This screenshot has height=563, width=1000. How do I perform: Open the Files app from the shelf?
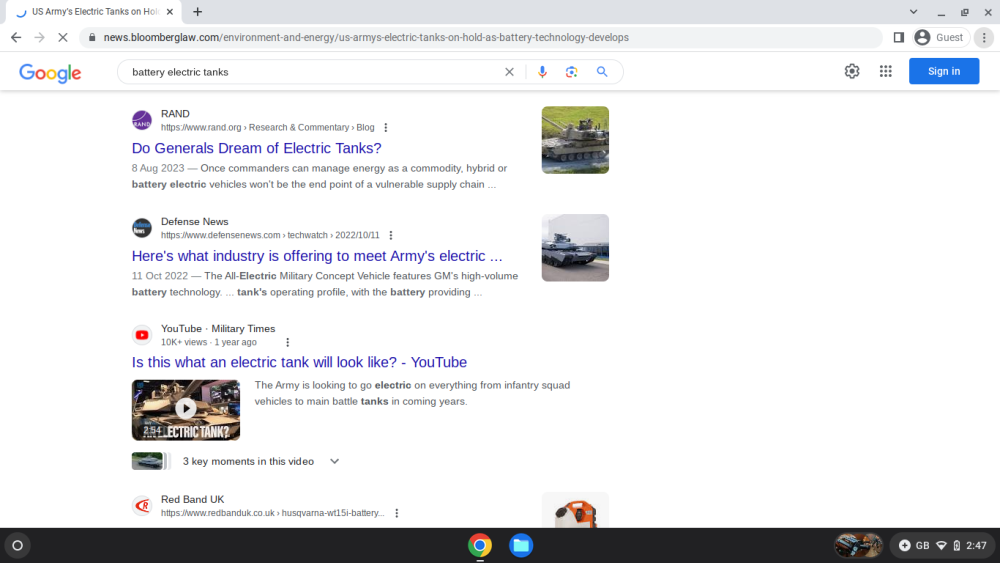pos(521,546)
